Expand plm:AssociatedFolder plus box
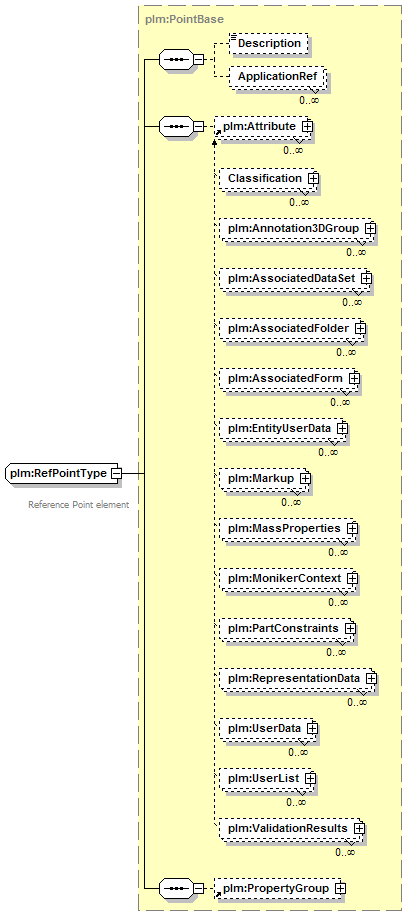 click(x=360, y=328)
